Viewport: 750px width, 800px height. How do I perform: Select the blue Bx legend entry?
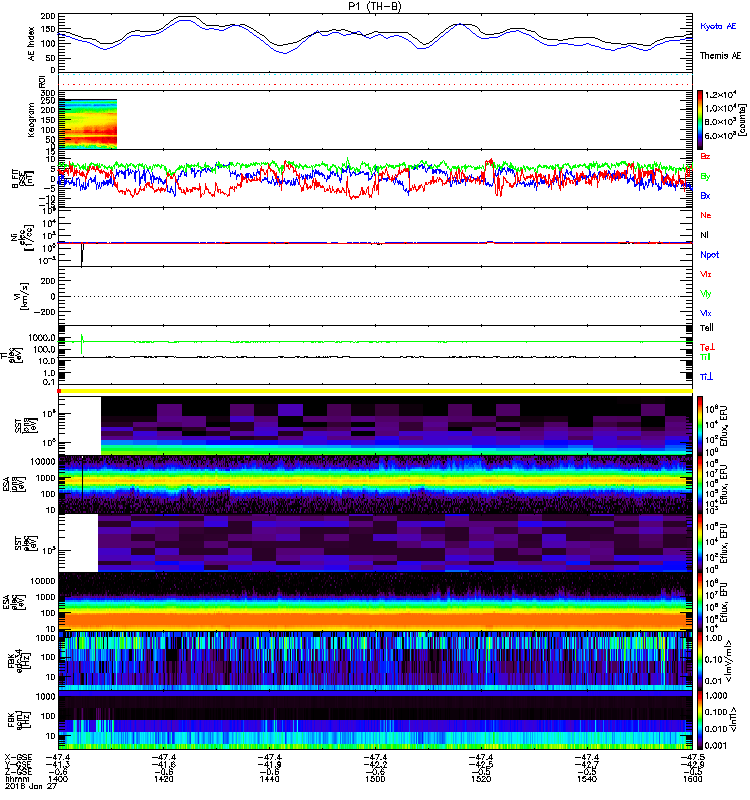click(706, 195)
